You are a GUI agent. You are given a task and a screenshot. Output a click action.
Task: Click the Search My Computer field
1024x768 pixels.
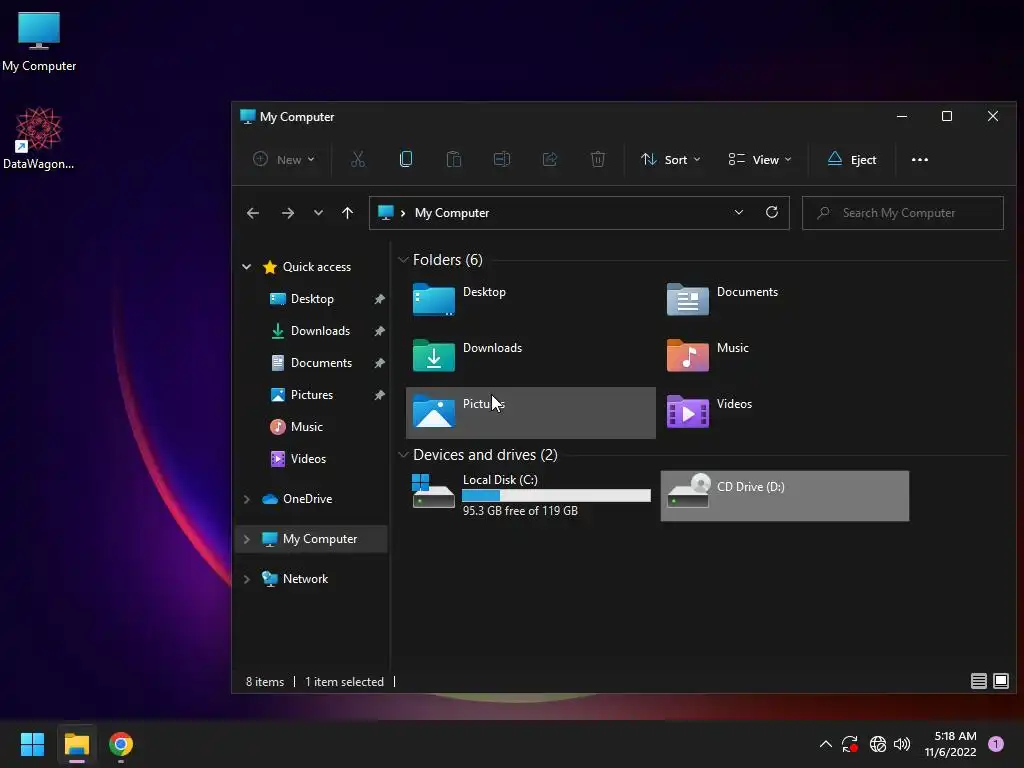(x=903, y=213)
